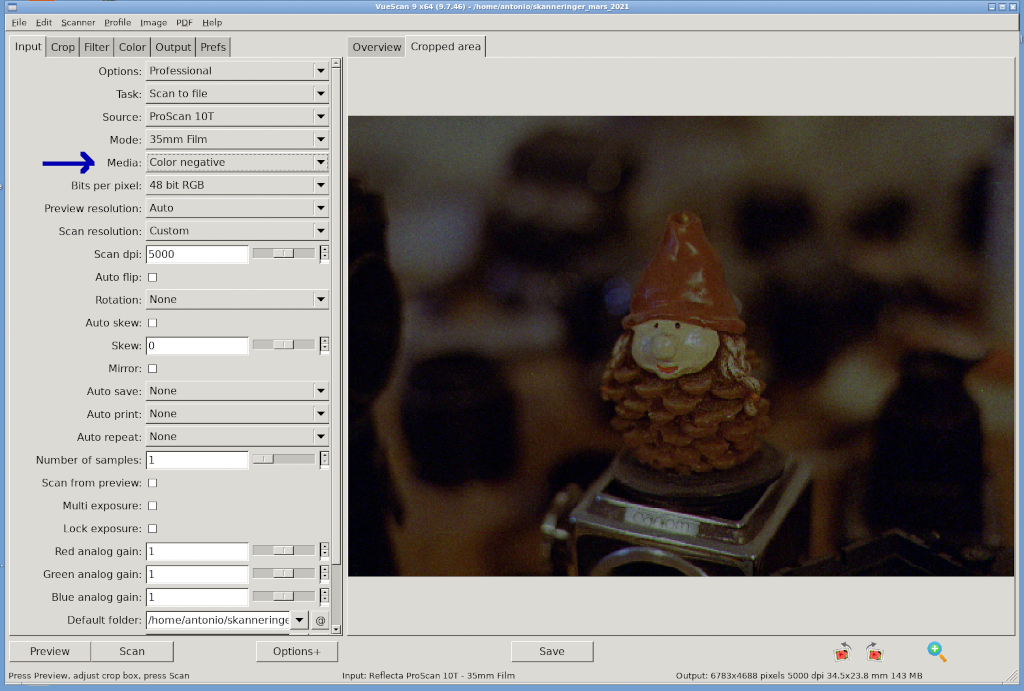Click Scan dpi stepper arrows
Viewport: 1024px width, 691px height.
coord(324,253)
